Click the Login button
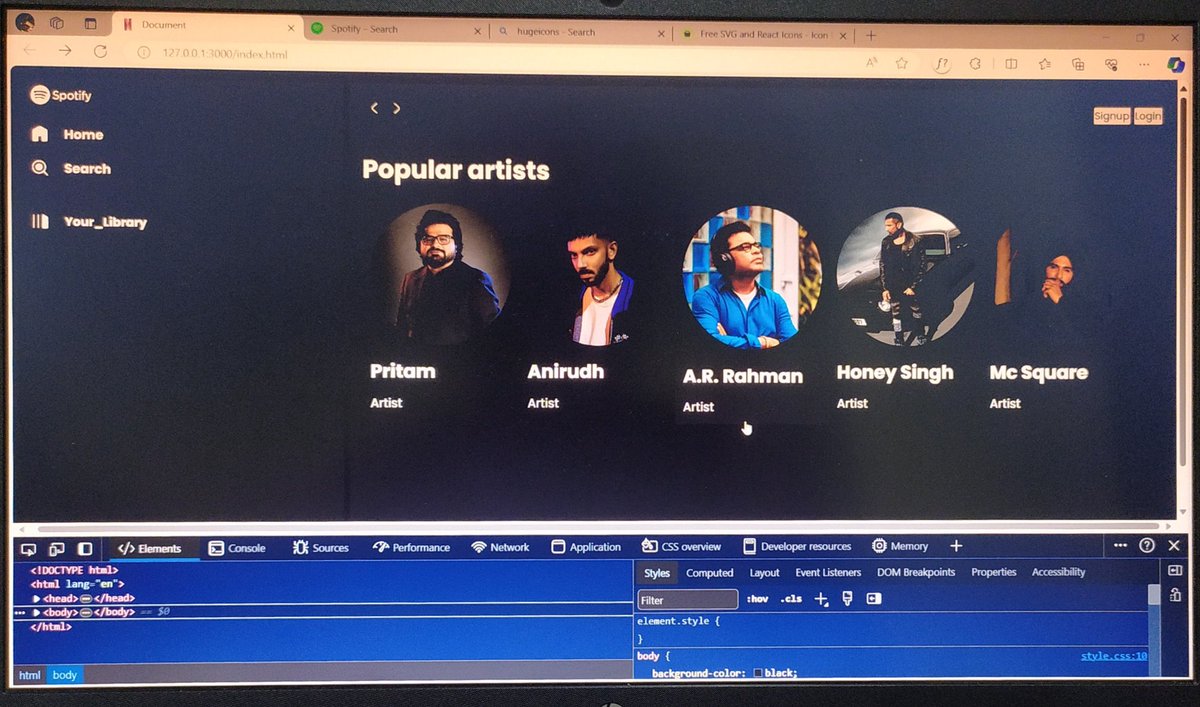The image size is (1200, 707). (x=1148, y=116)
